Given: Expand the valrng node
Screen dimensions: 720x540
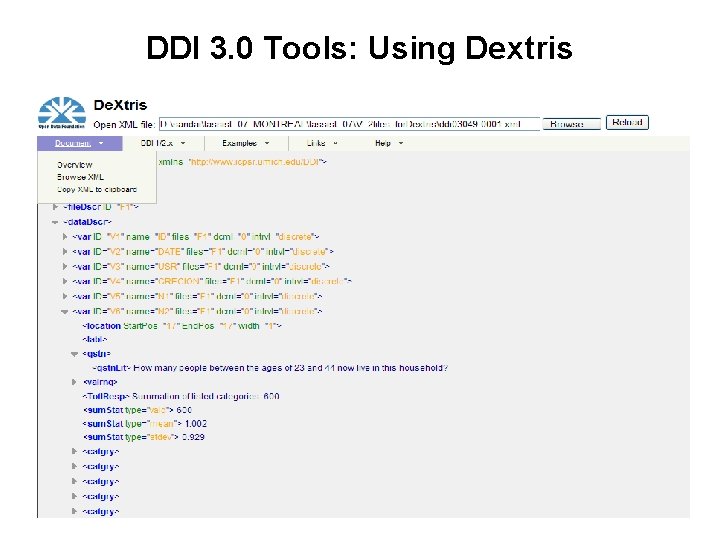Looking at the screenshot, I should [74, 382].
